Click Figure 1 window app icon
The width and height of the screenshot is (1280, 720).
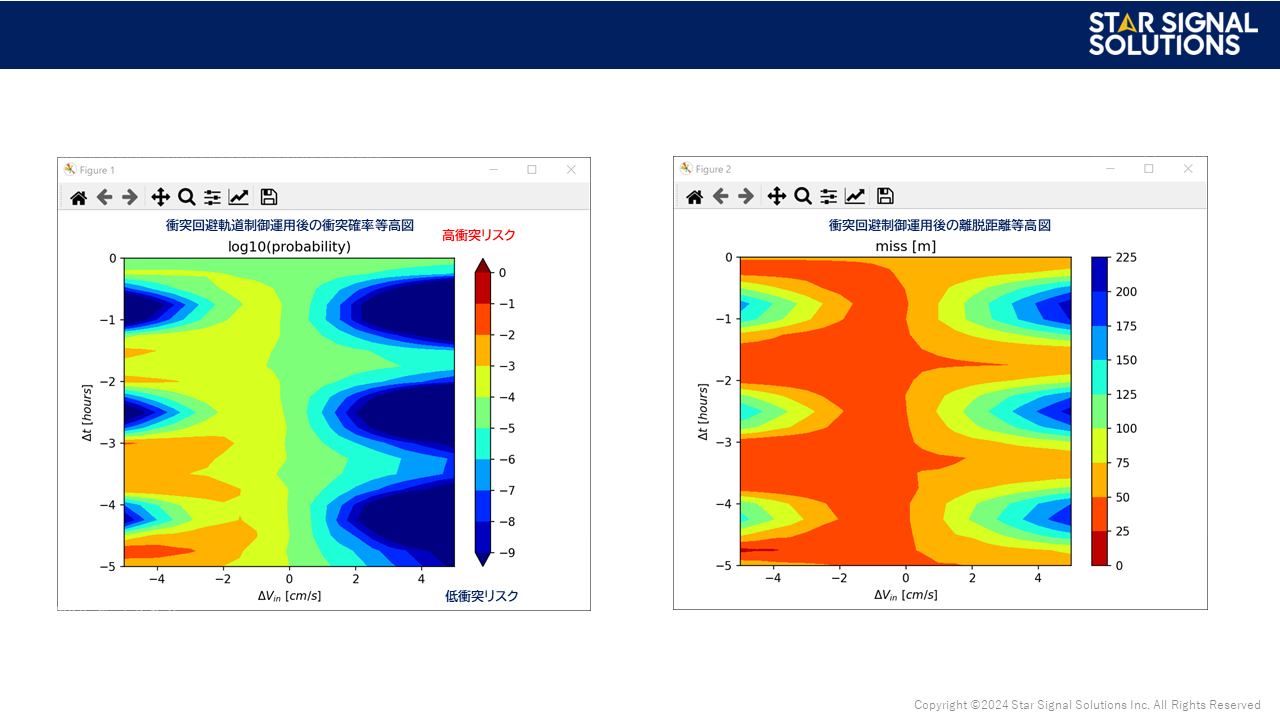tap(70, 170)
